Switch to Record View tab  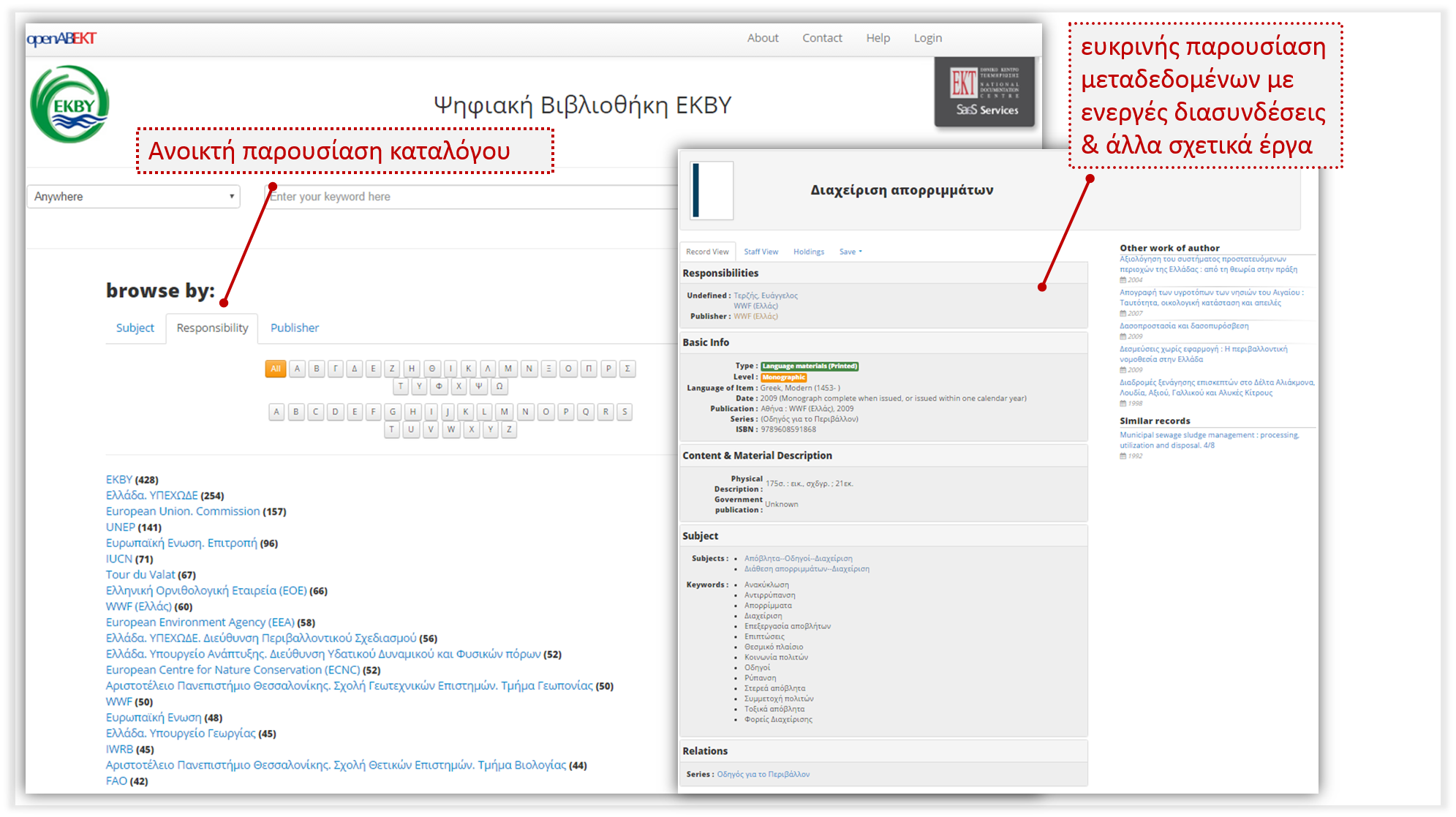click(x=707, y=252)
